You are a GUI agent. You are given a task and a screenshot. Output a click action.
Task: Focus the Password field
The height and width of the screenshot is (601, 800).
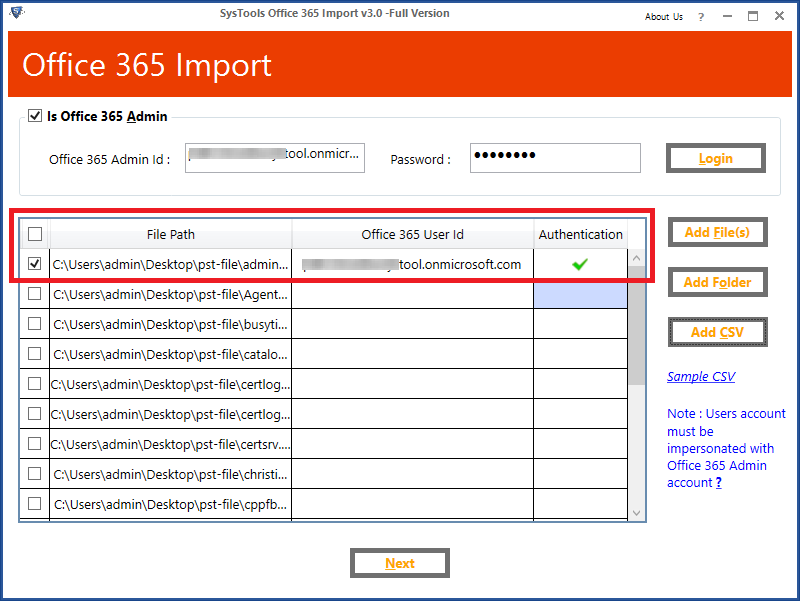555,158
